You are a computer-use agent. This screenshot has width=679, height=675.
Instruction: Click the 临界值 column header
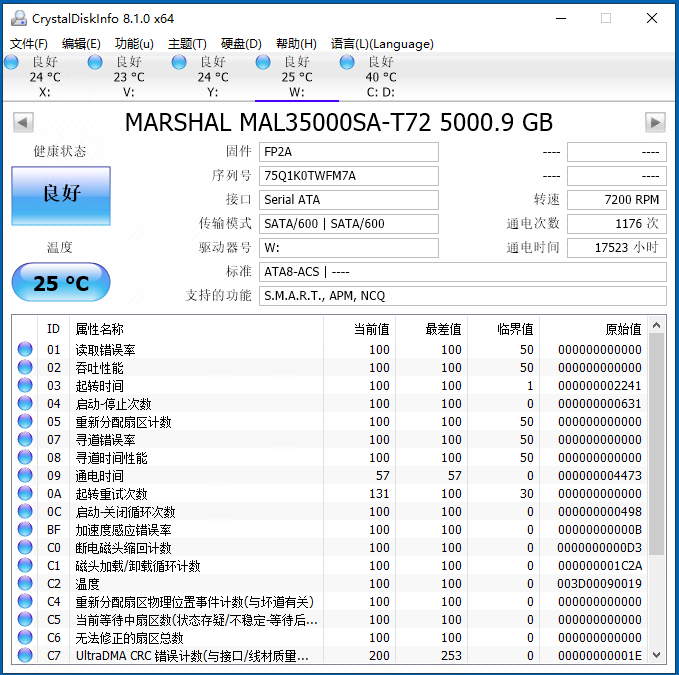503,329
